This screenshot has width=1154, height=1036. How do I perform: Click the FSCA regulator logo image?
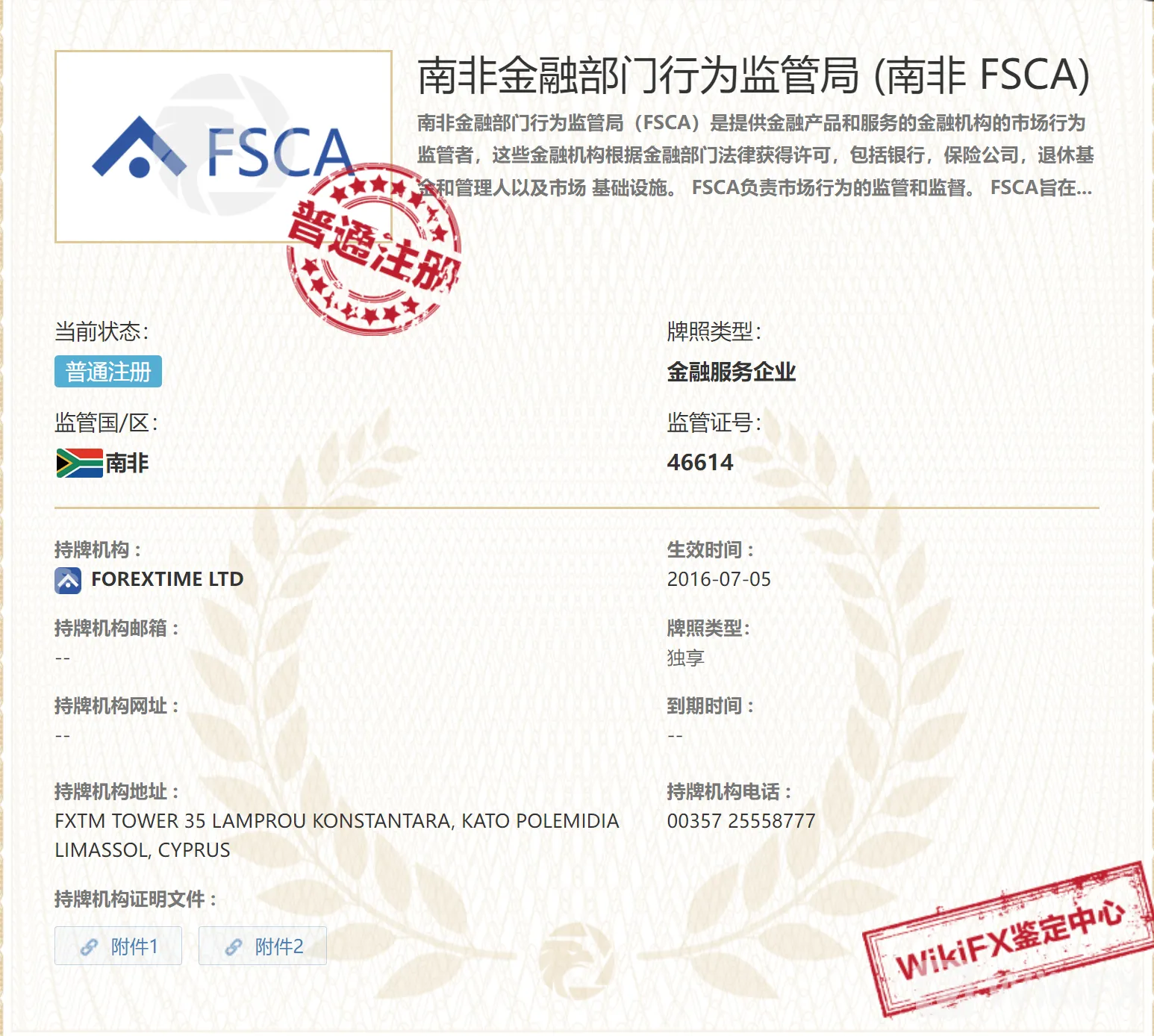point(223,146)
